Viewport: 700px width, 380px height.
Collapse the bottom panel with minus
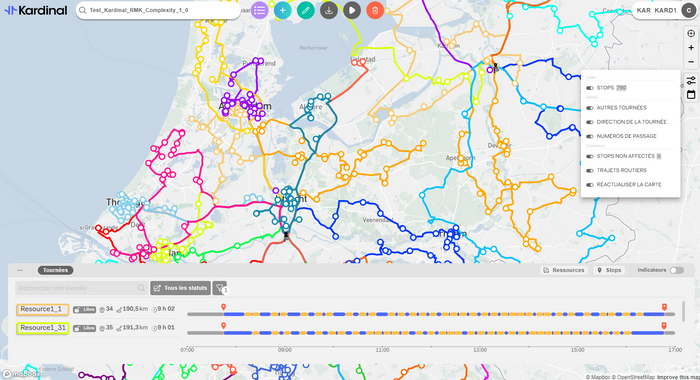20,270
